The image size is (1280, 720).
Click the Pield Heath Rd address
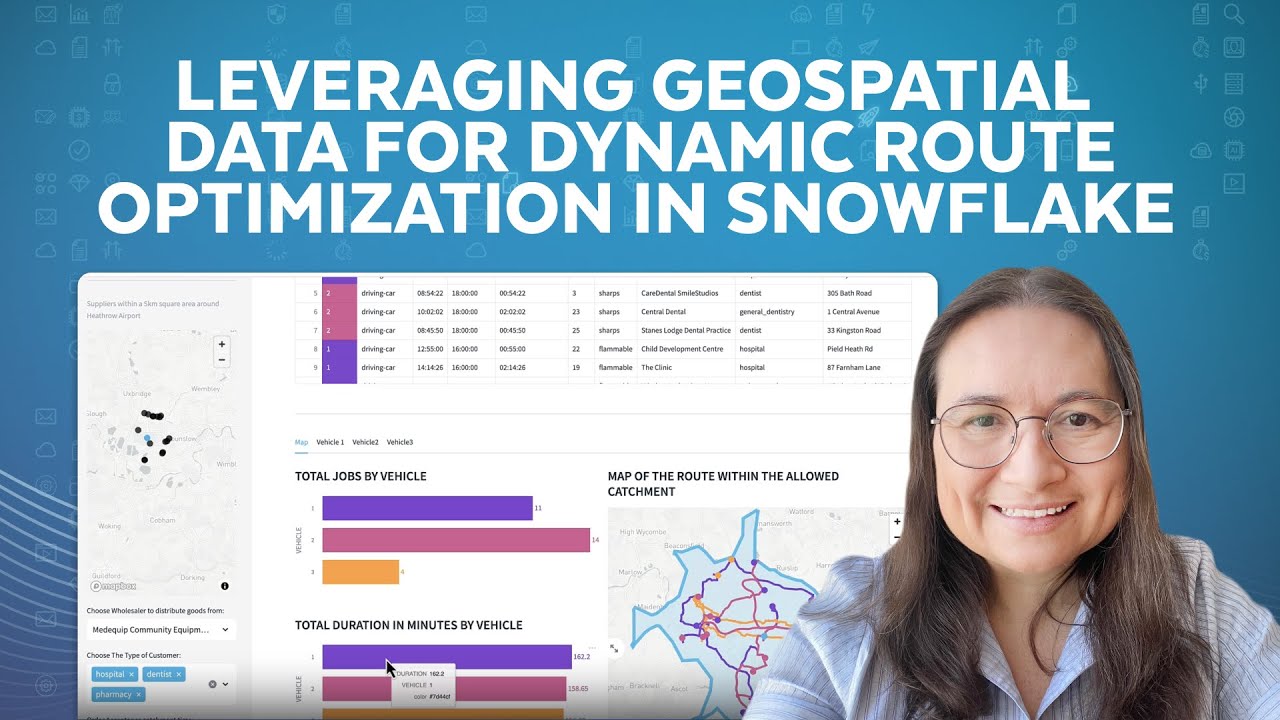click(x=850, y=349)
